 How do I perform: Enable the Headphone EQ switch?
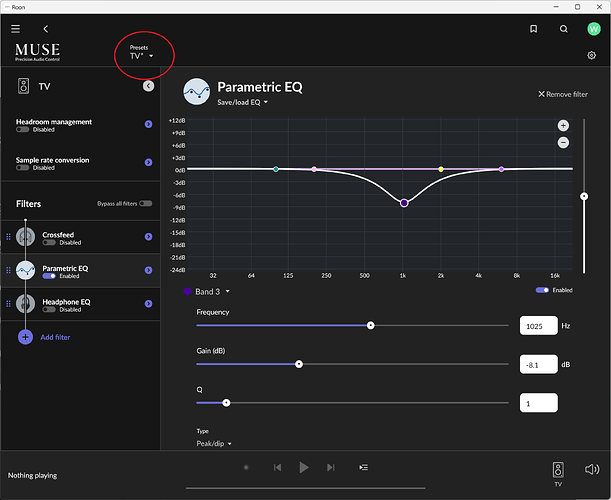click(x=49, y=309)
